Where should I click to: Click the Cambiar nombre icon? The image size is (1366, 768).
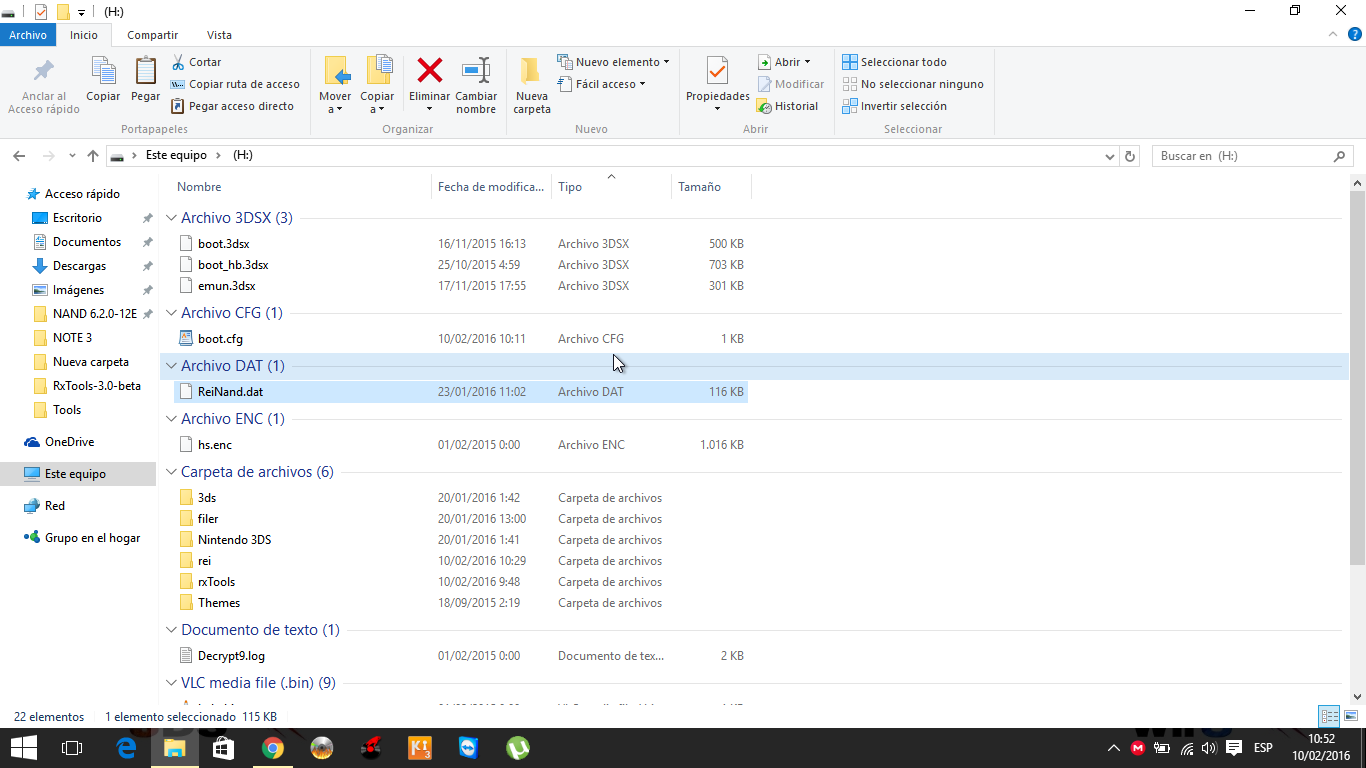pyautogui.click(x=476, y=72)
